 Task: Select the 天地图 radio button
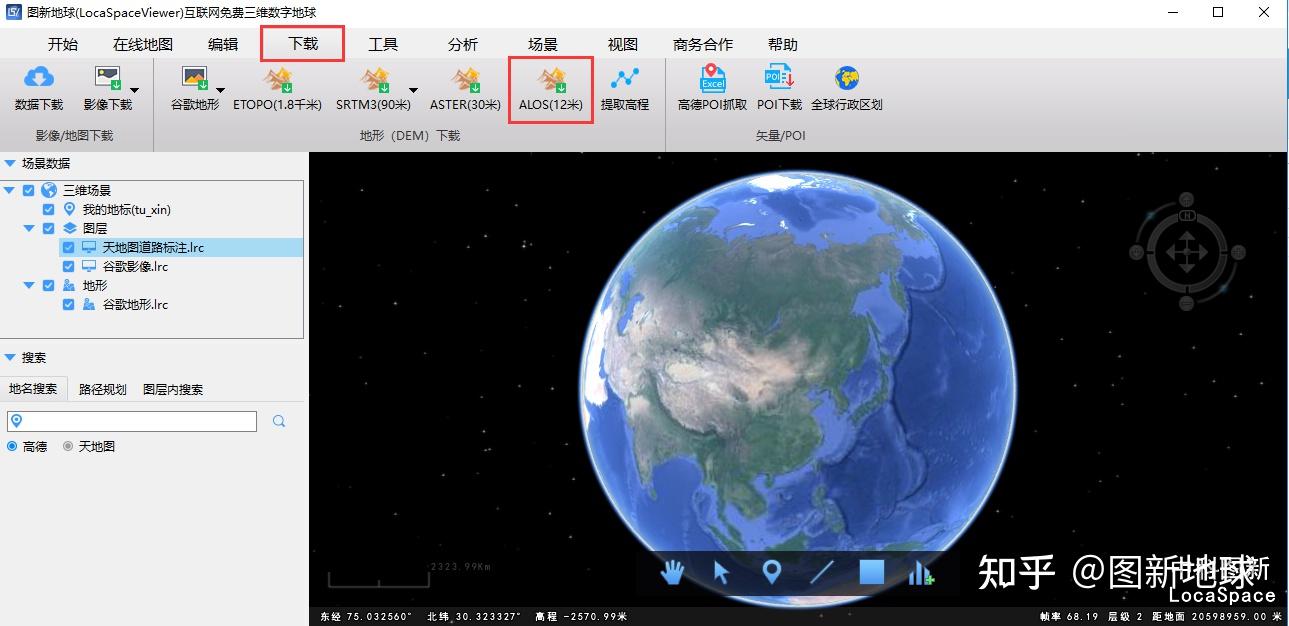pyautogui.click(x=68, y=446)
